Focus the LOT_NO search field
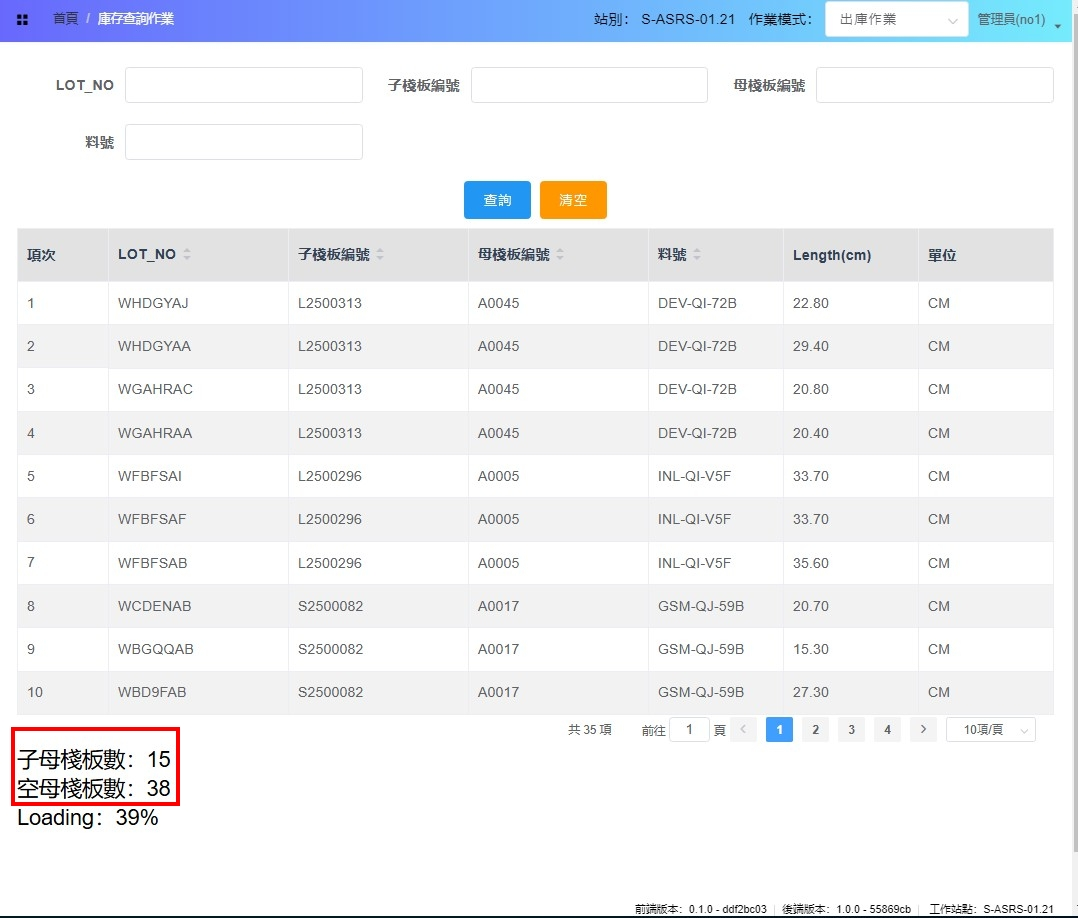The height and width of the screenshot is (918, 1078). 244,85
